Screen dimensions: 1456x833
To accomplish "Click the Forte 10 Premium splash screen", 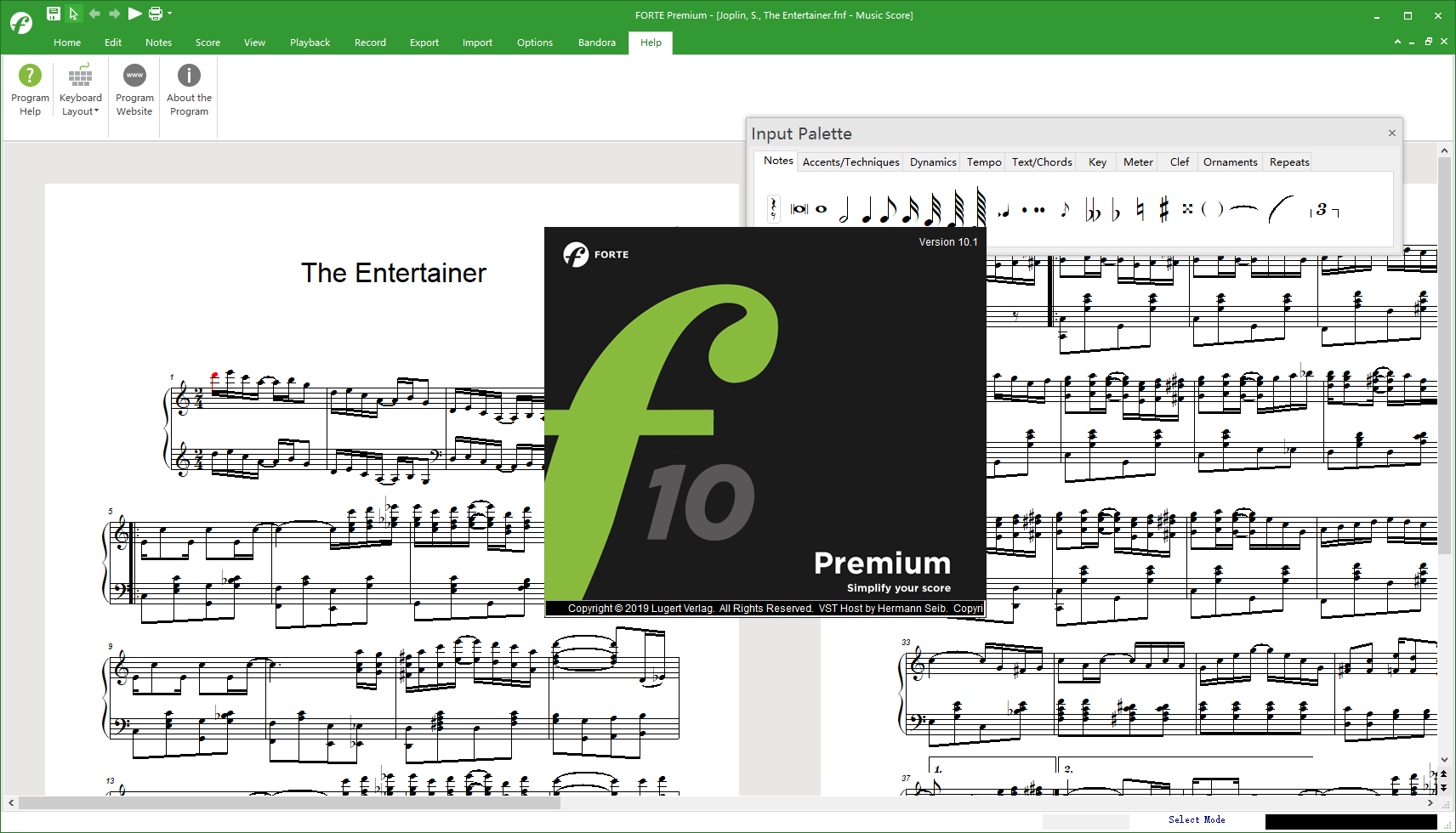I will 765,422.
